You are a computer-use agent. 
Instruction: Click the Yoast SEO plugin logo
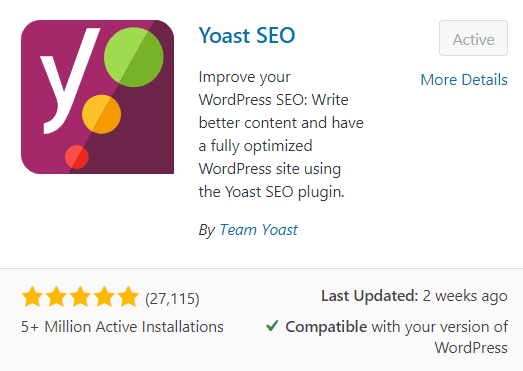(x=97, y=97)
